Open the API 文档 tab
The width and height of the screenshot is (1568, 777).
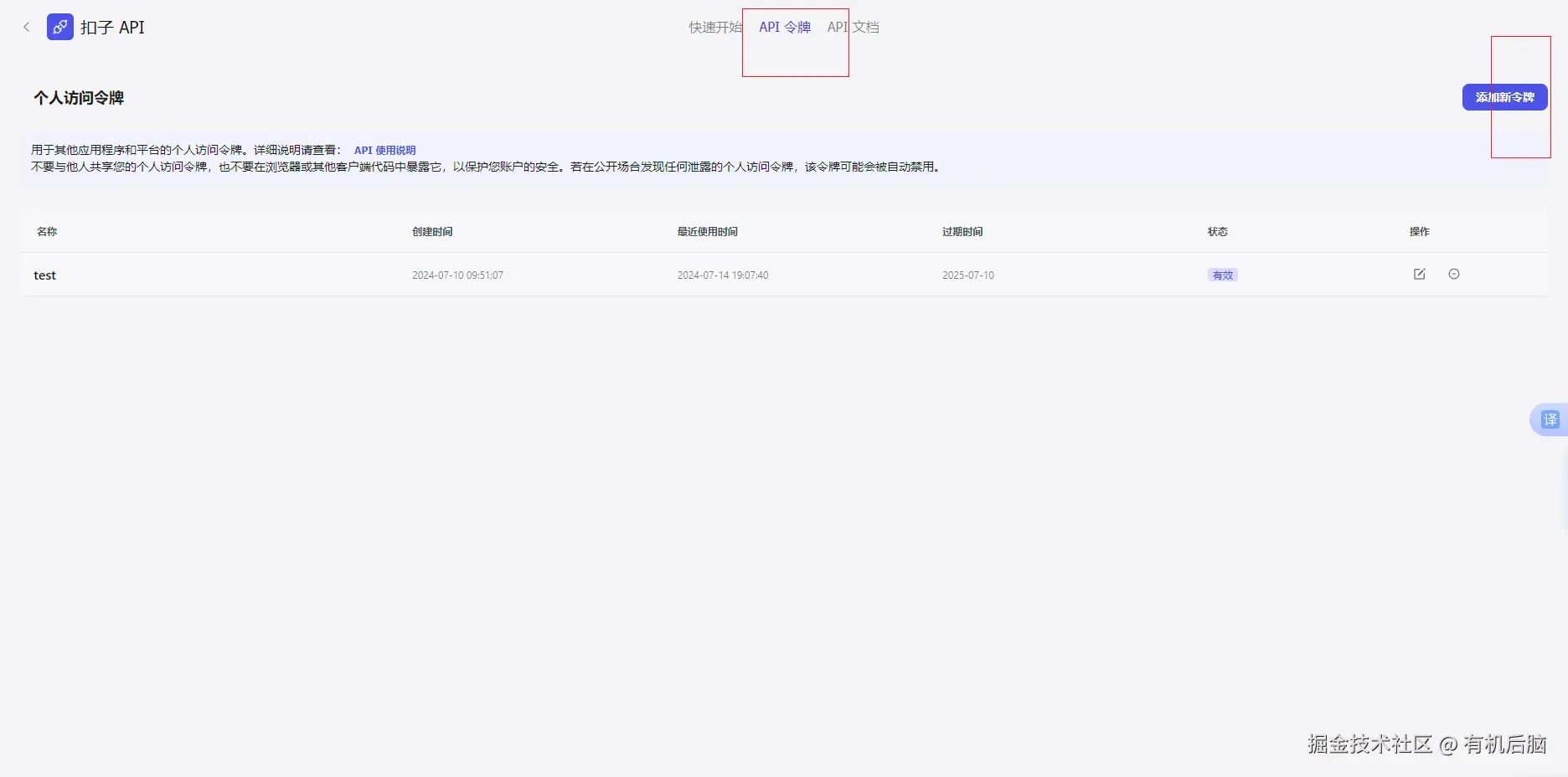854,28
